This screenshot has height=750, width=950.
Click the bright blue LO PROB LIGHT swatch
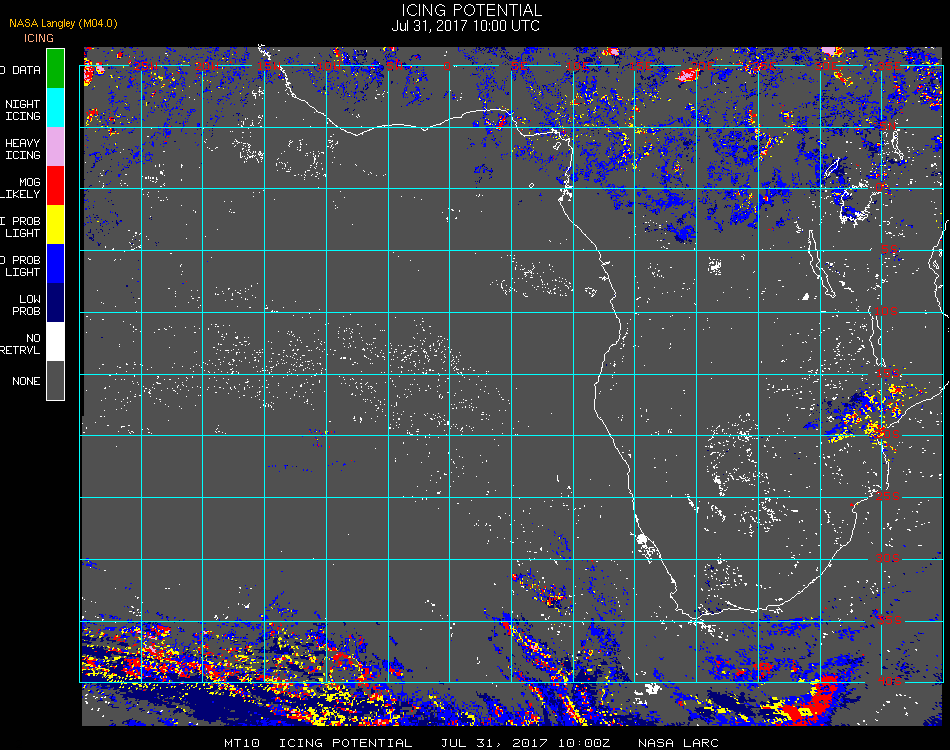coord(55,264)
